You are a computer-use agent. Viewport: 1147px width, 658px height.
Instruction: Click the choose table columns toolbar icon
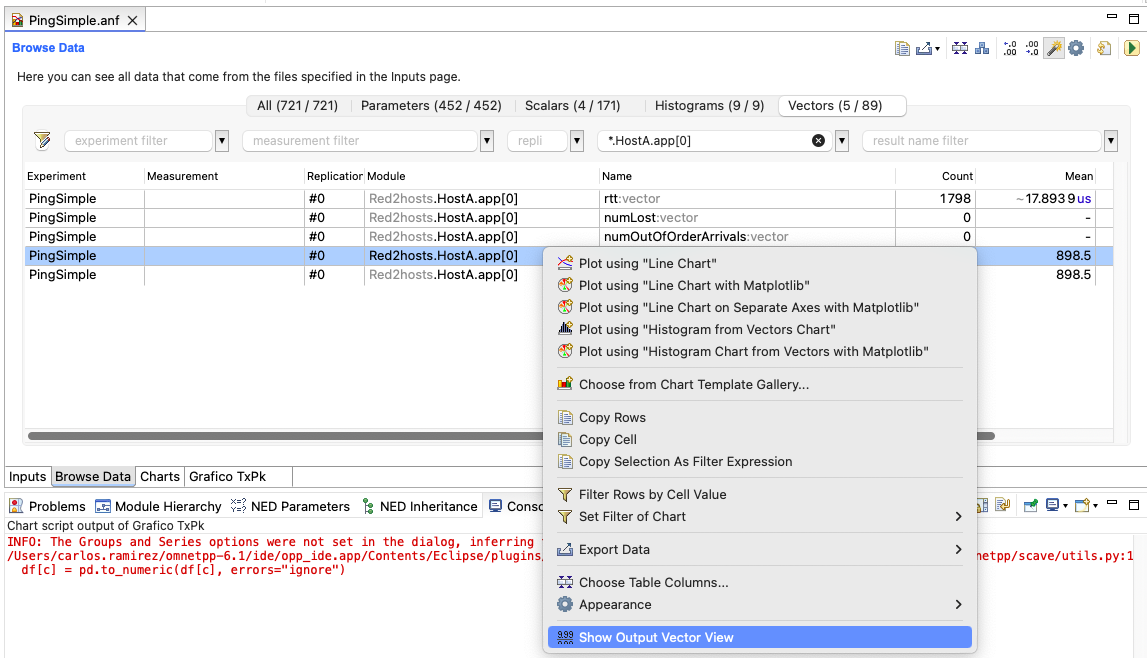(960, 48)
